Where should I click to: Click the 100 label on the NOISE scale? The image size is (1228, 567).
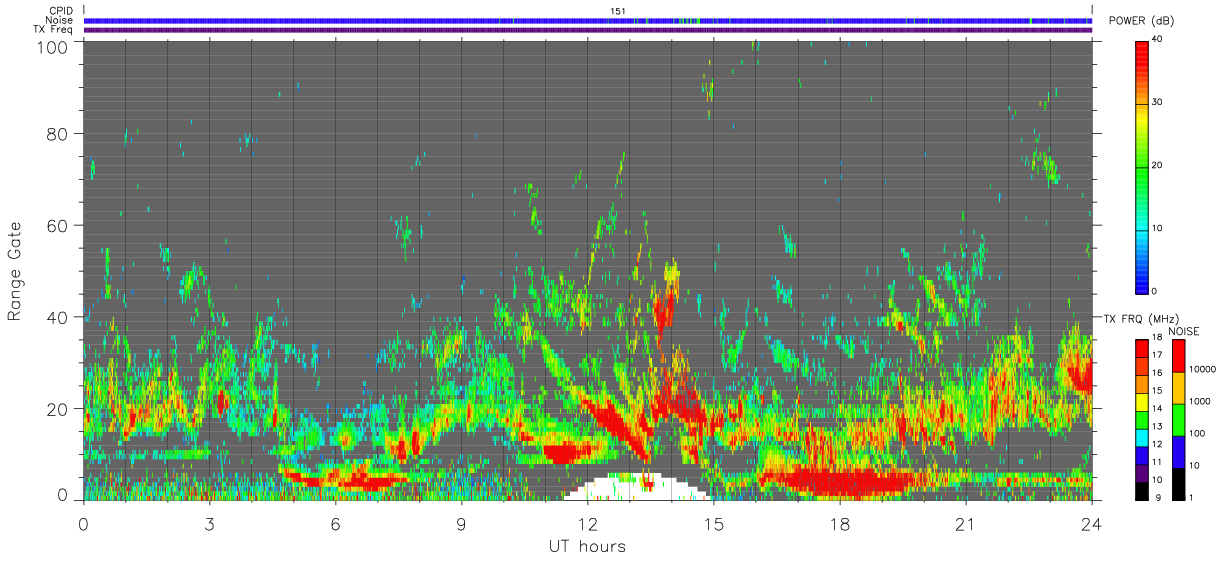point(1196,433)
